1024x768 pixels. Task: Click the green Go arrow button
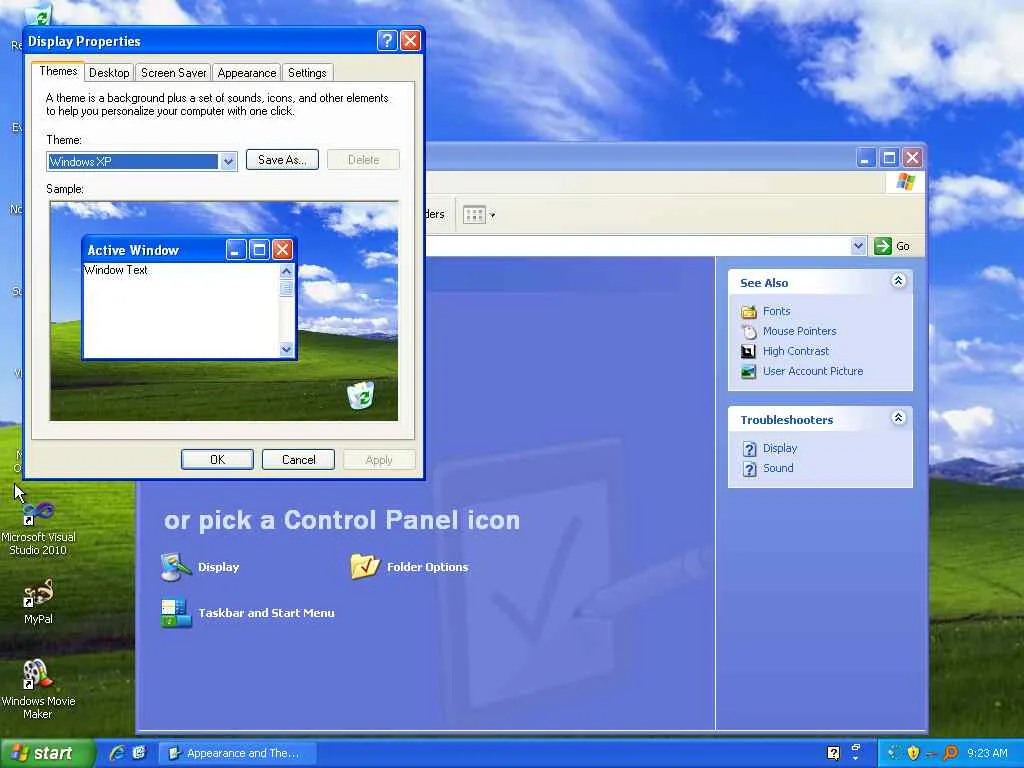883,246
